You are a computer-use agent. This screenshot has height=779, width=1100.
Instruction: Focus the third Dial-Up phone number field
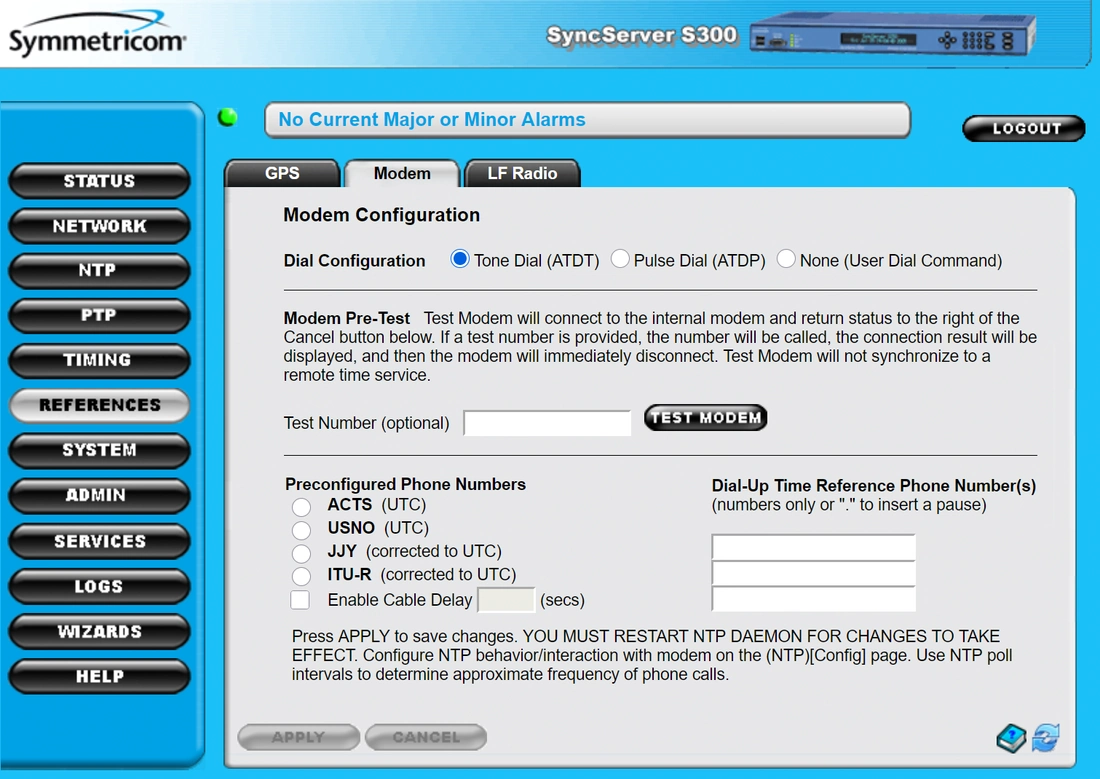pos(814,599)
